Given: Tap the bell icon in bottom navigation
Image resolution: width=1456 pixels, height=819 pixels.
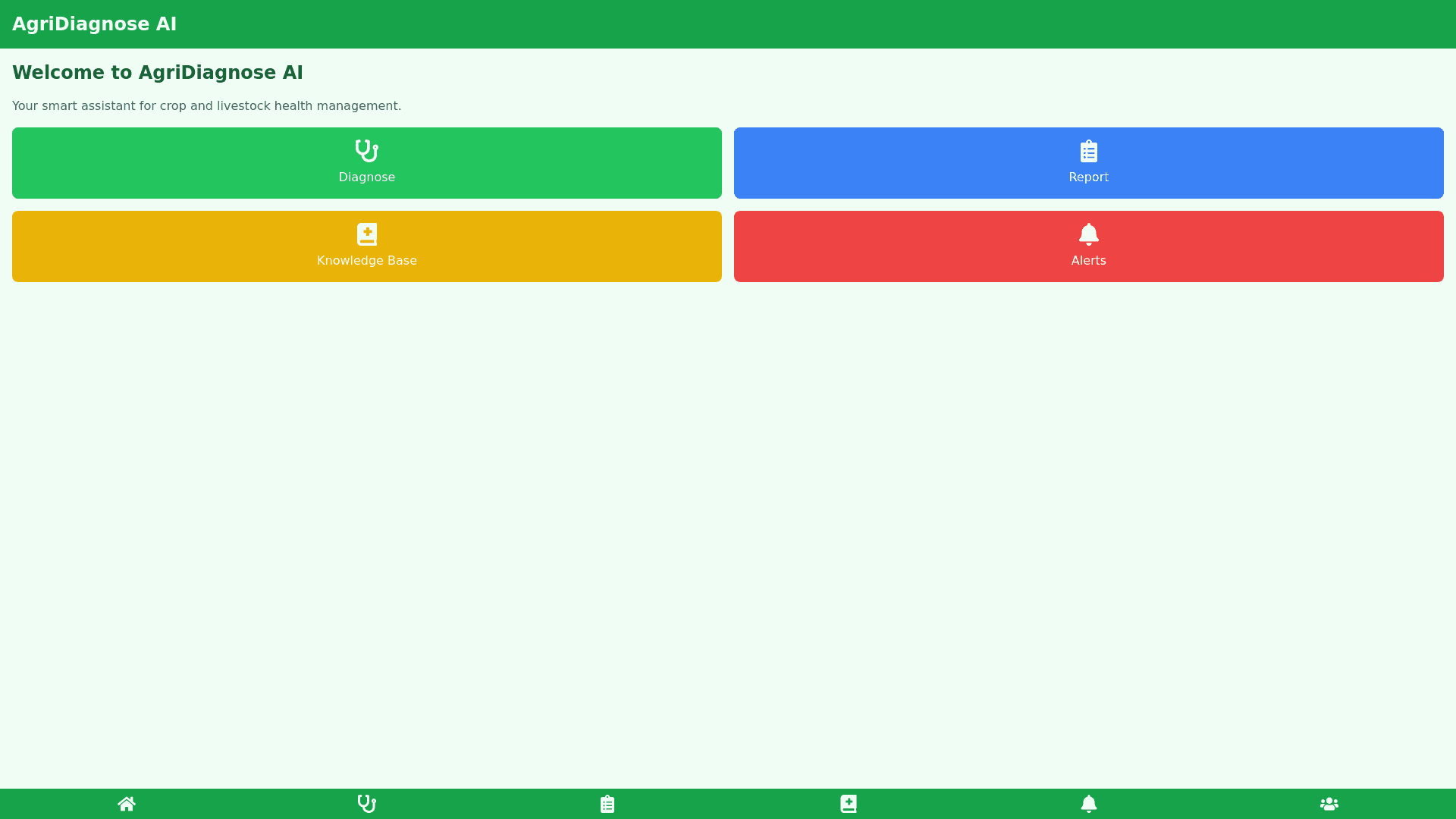Looking at the screenshot, I should 1089,804.
